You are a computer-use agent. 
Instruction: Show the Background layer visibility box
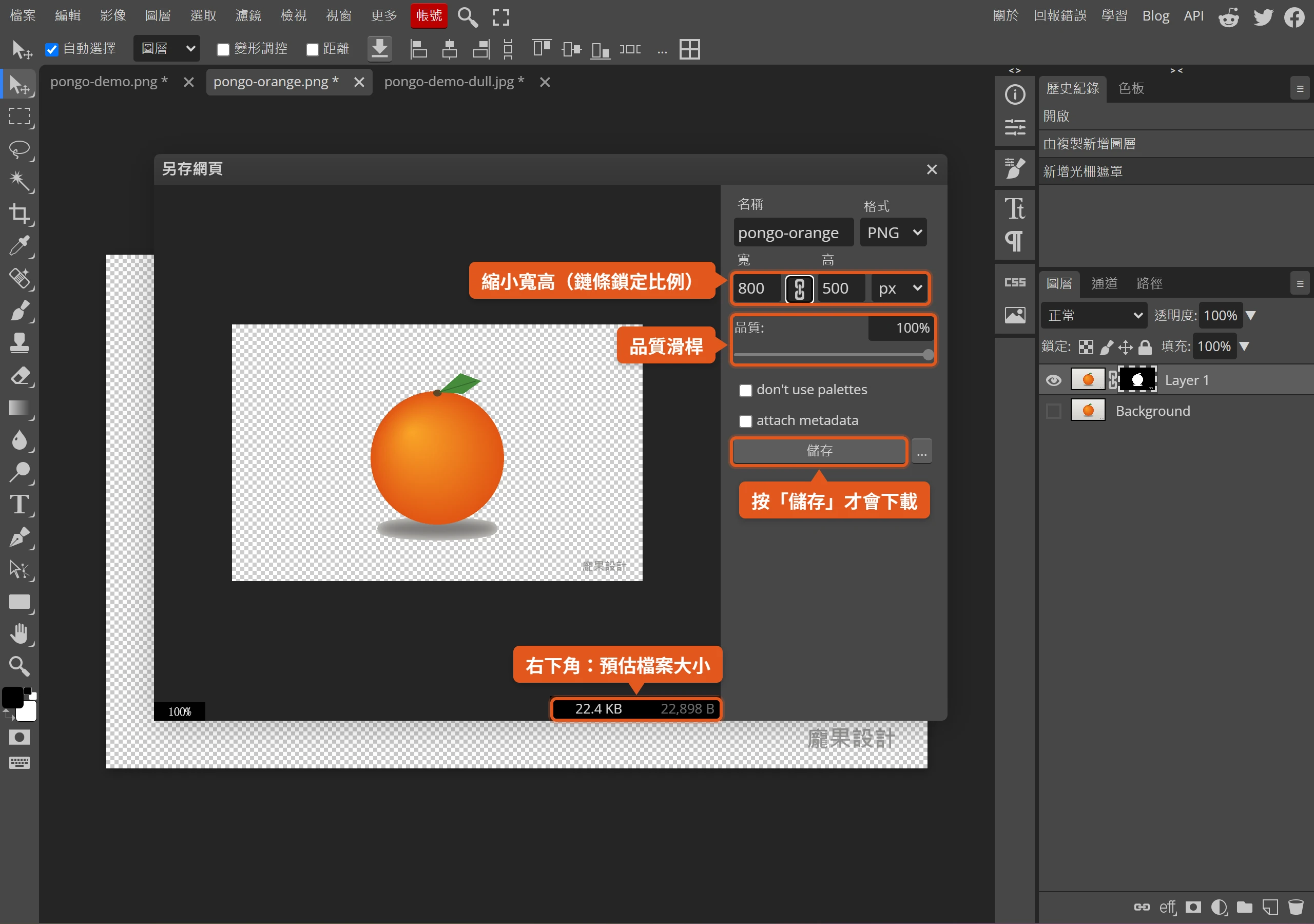pyautogui.click(x=1053, y=411)
